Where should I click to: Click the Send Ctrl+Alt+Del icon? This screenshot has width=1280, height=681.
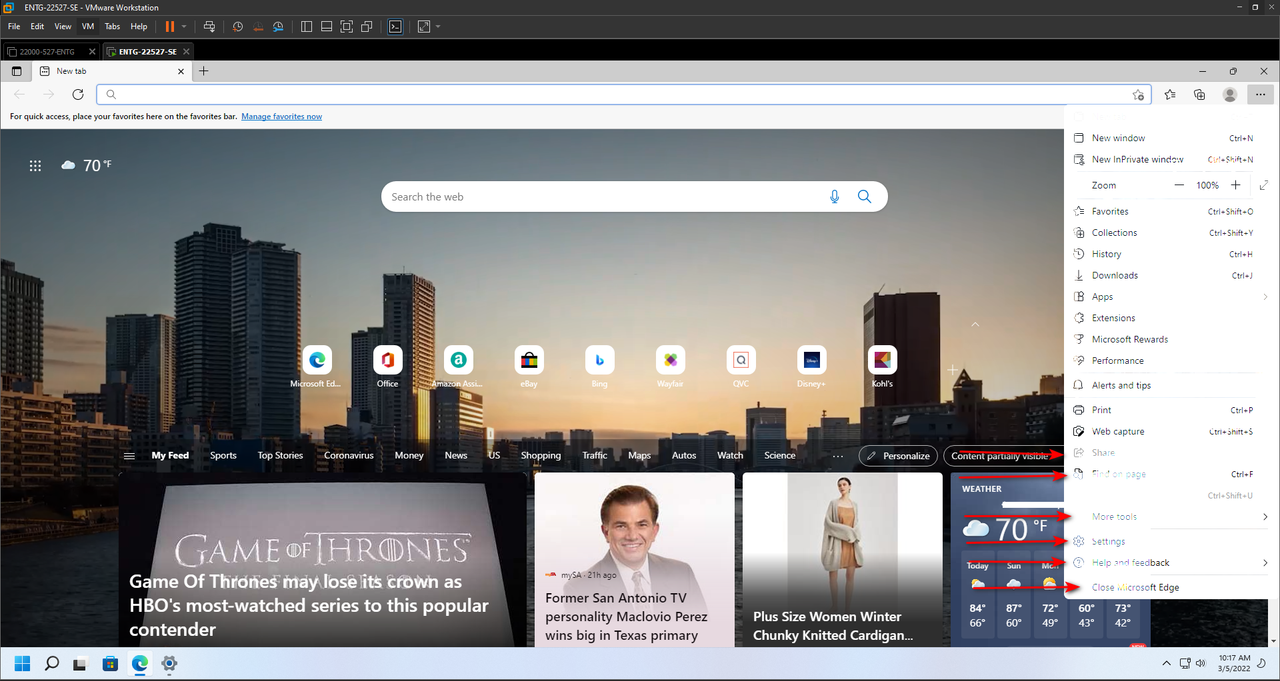click(x=209, y=26)
